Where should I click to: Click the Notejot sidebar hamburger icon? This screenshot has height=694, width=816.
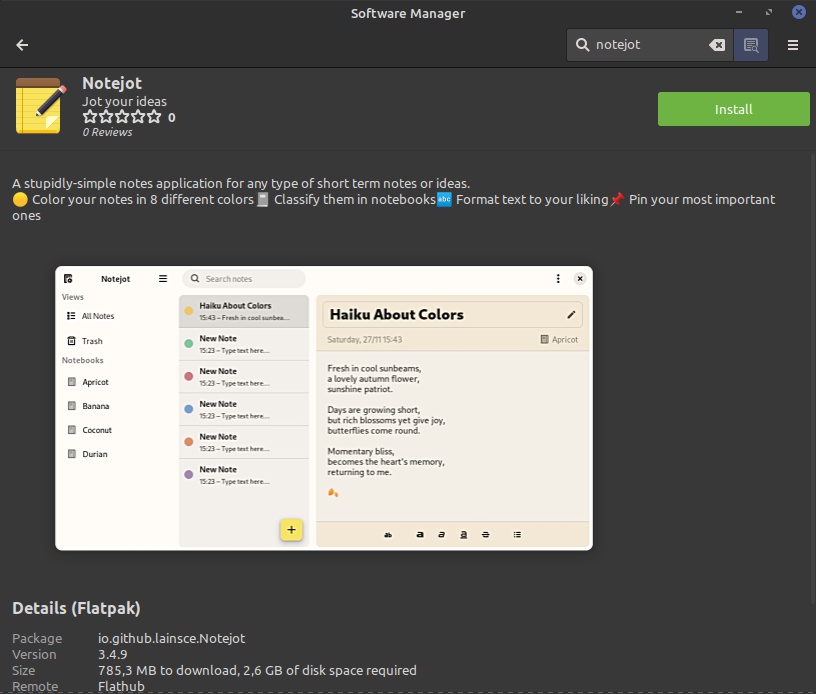[x=162, y=278]
